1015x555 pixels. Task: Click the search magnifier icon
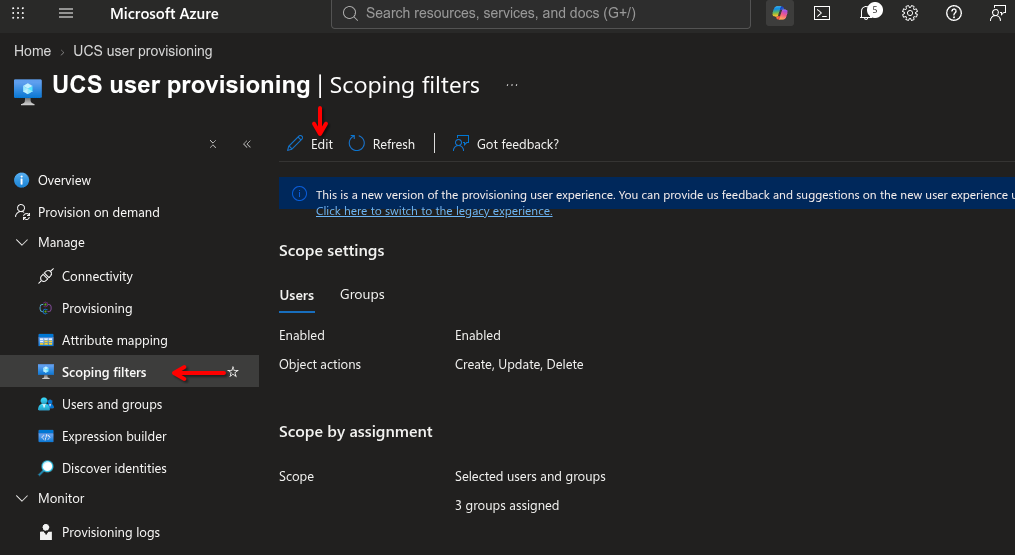[350, 14]
